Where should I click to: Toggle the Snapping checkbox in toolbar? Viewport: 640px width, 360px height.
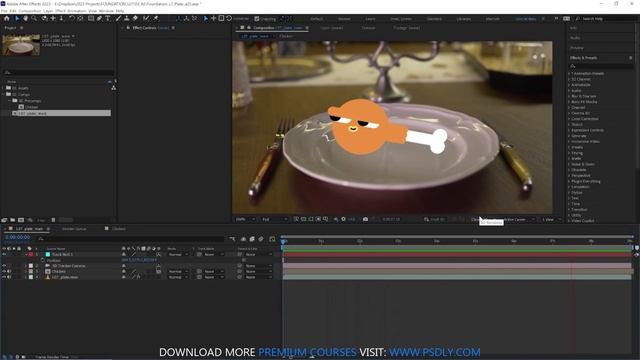pyautogui.click(x=257, y=19)
